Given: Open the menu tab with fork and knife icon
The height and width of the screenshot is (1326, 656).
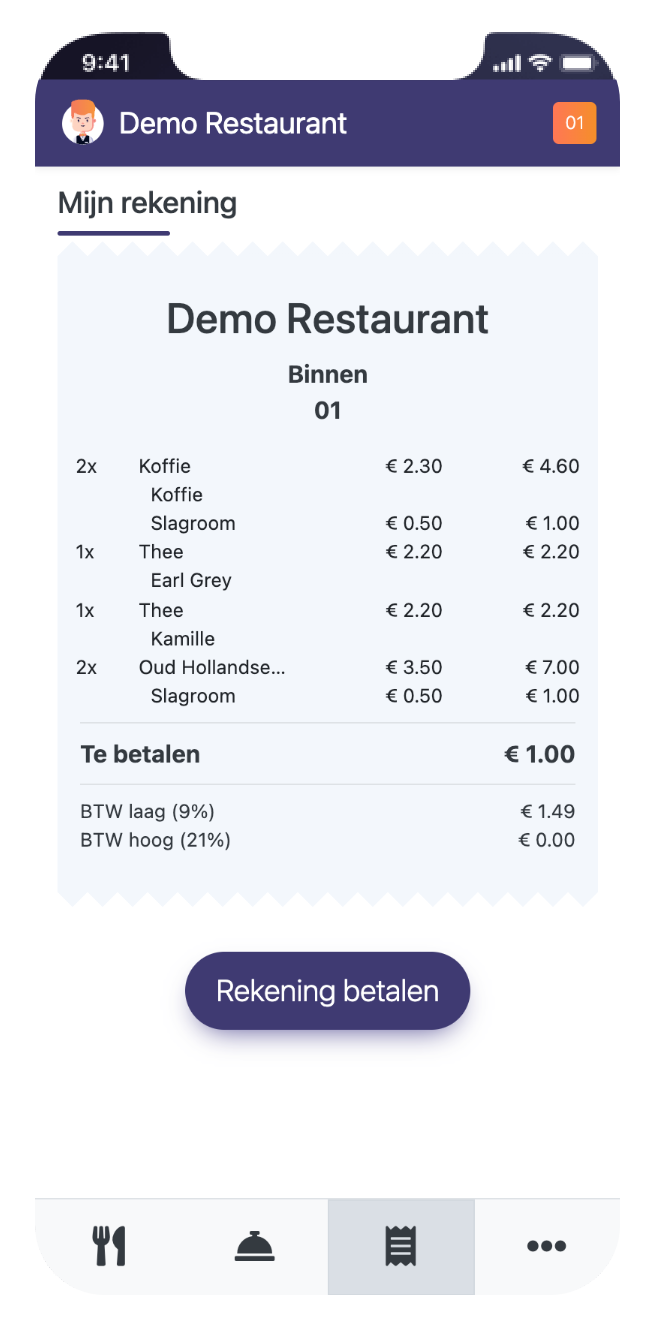Looking at the screenshot, I should (109, 1246).
